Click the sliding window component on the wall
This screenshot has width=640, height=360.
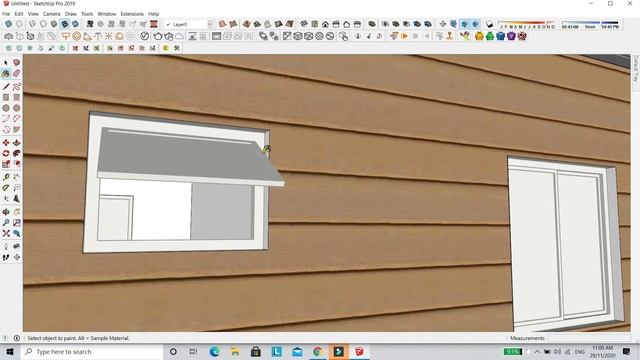(566, 245)
